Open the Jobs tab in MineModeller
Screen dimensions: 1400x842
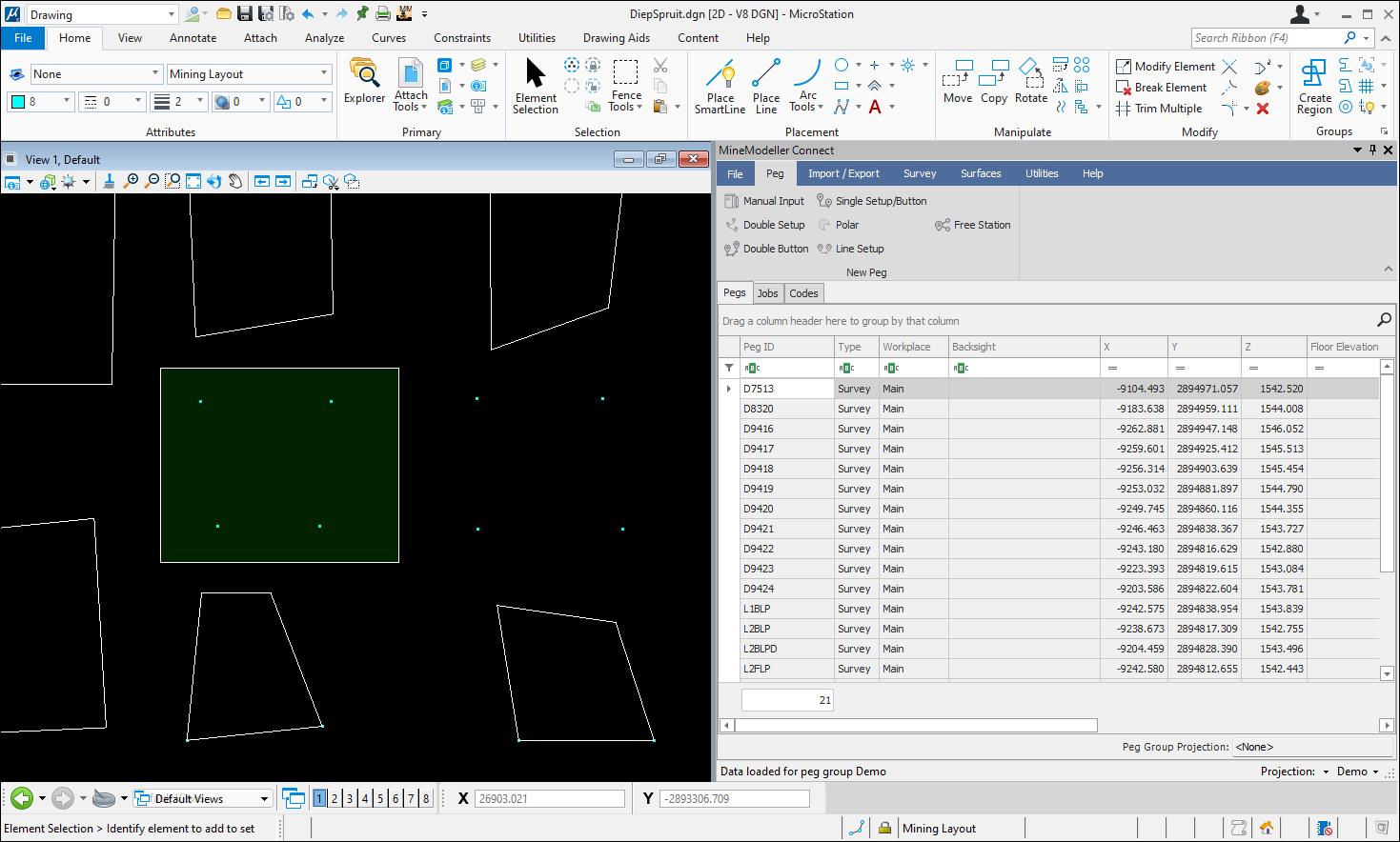[767, 293]
